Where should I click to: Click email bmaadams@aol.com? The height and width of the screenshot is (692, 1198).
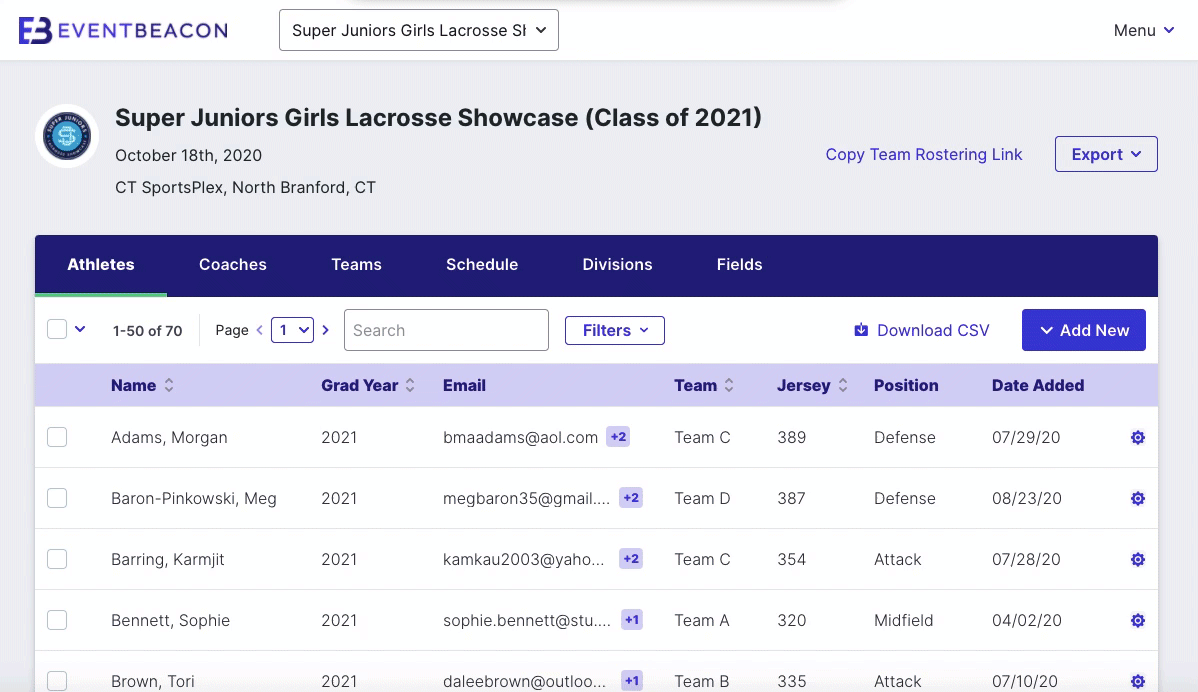(x=520, y=438)
